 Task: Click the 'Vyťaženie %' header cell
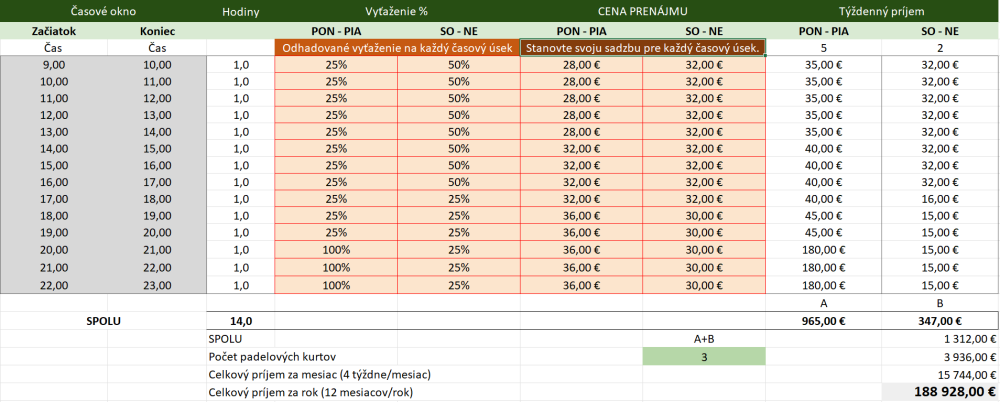(x=397, y=11)
